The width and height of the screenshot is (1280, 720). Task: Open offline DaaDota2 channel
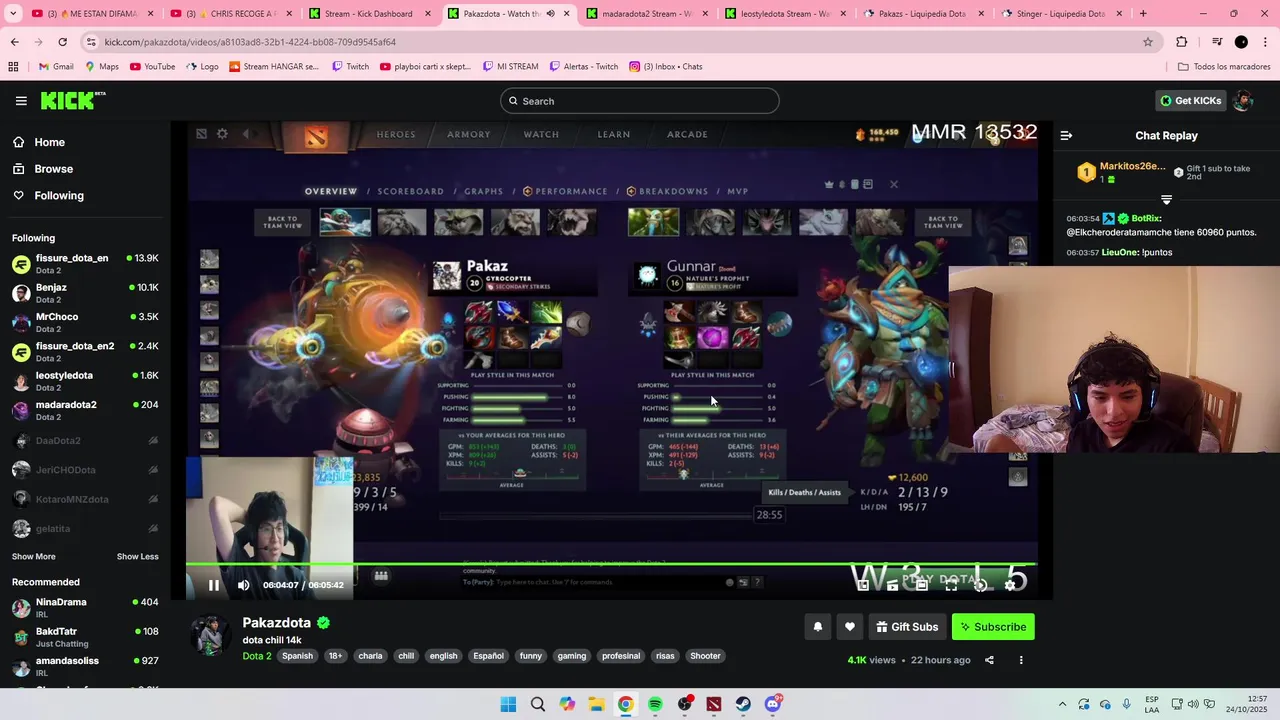(x=85, y=440)
